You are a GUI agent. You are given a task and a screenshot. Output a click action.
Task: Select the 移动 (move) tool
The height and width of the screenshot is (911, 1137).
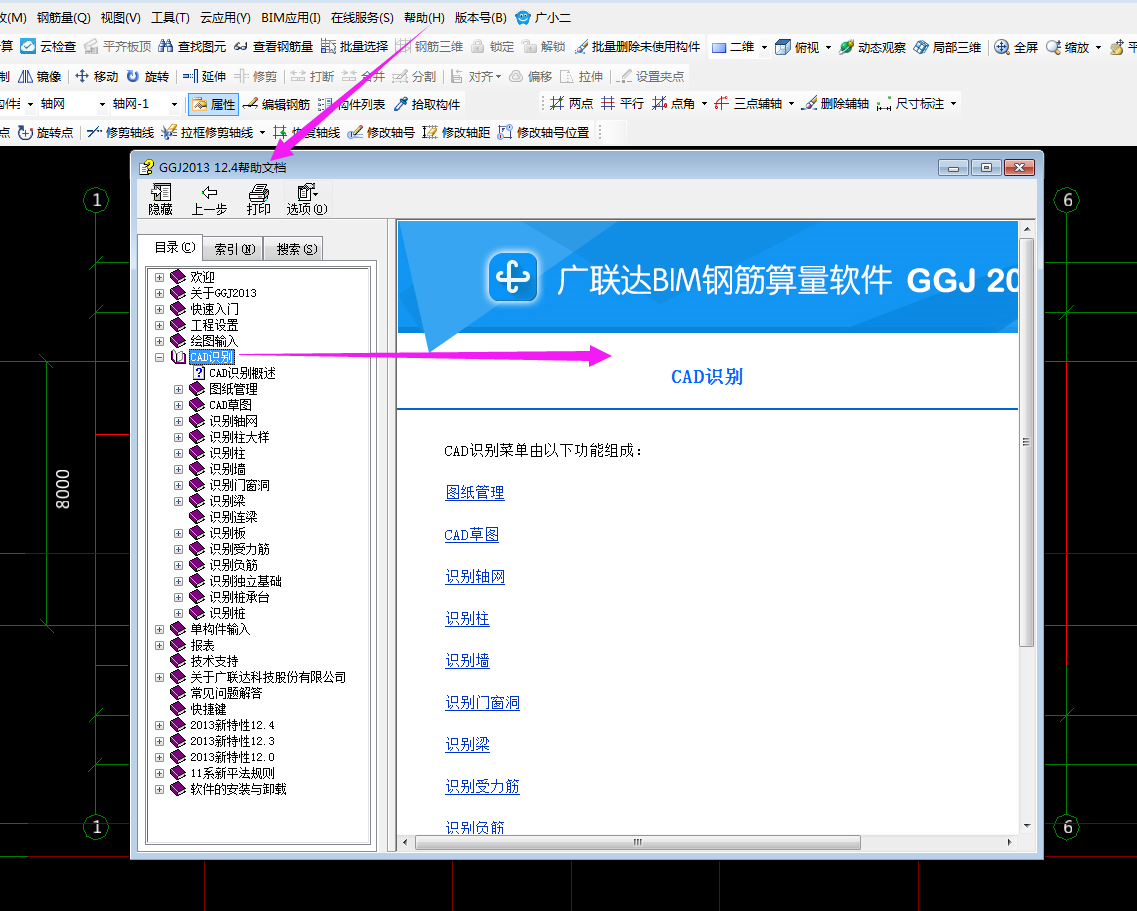coord(96,76)
